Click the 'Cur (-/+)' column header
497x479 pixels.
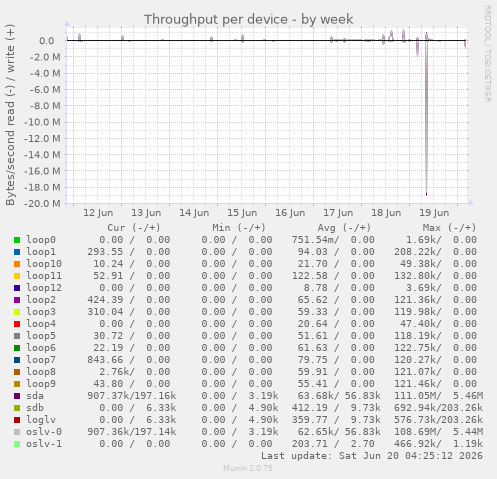(x=134, y=228)
